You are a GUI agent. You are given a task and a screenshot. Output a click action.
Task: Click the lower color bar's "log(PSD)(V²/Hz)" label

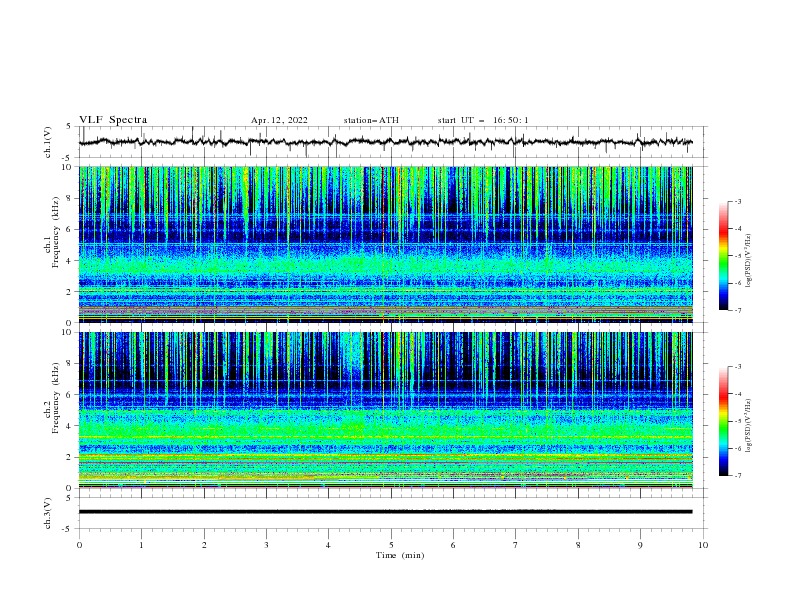click(x=748, y=425)
